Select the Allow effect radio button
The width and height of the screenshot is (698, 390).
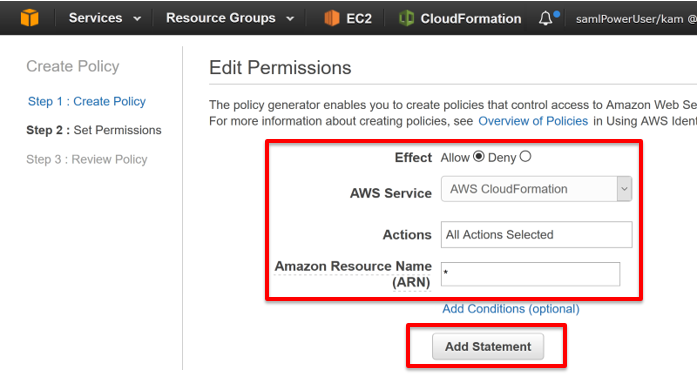pyautogui.click(x=479, y=157)
